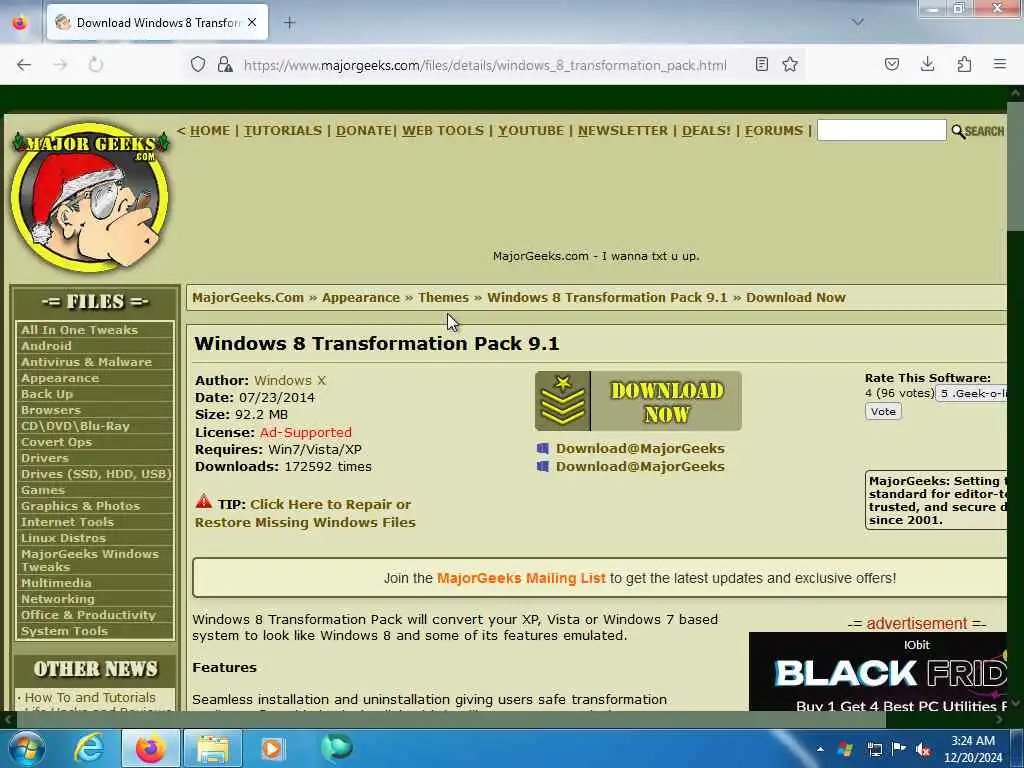
Task: Open the rating dropdown 5 Geek-o-licious
Action: pos(972,393)
